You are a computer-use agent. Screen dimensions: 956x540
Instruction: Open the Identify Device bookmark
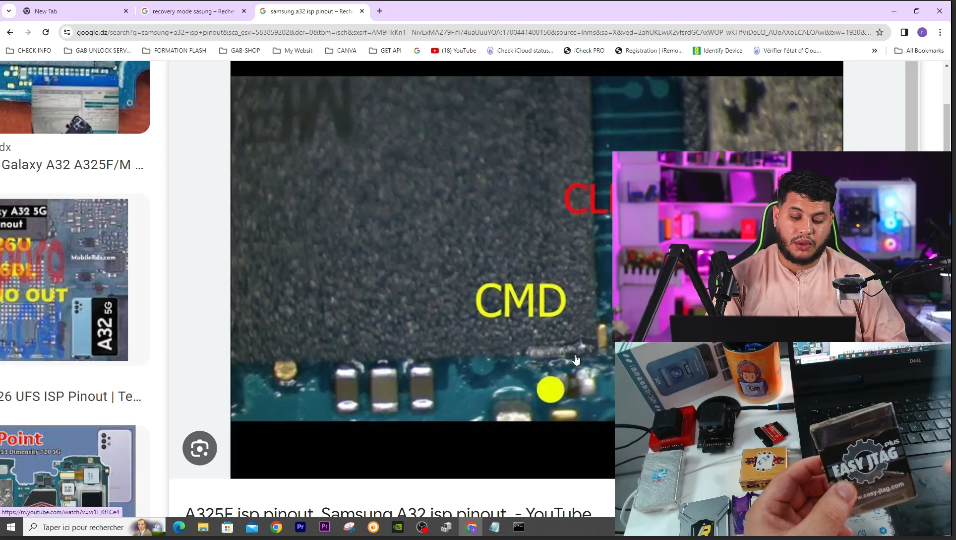point(718,51)
